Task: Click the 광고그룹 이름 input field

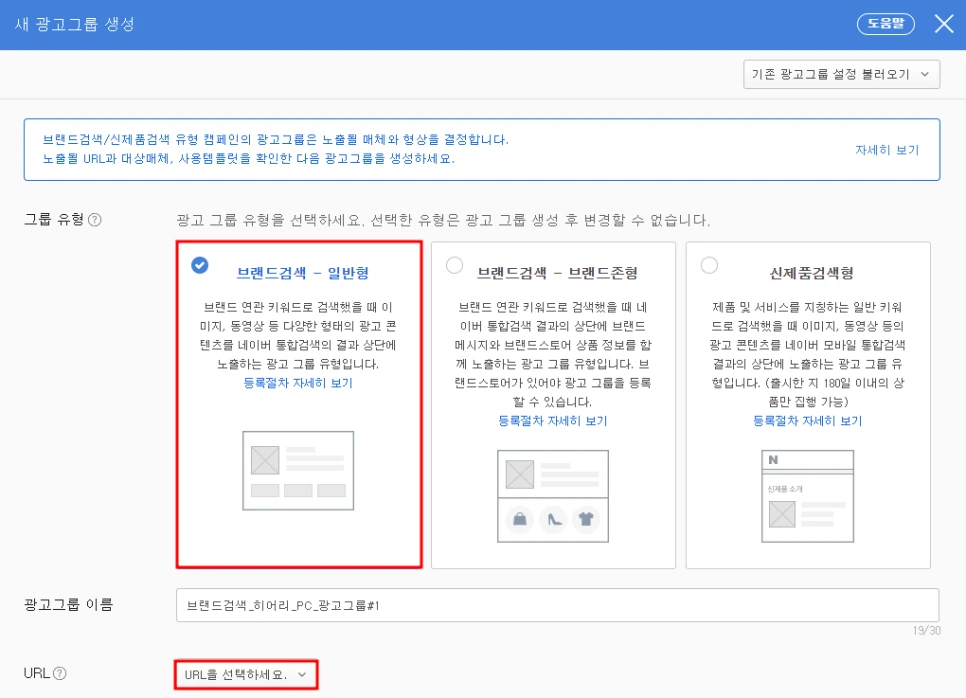Action: click(x=558, y=606)
